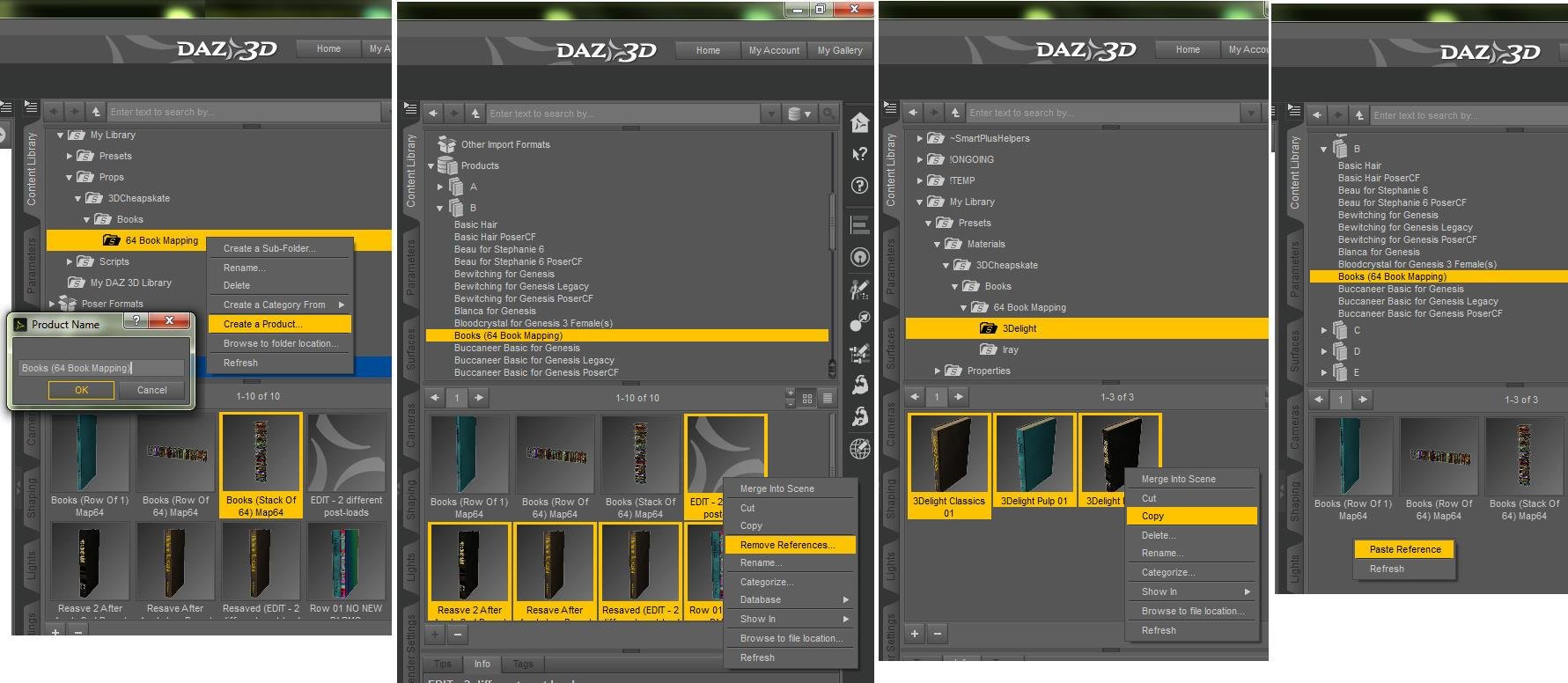
Task: Collapse the Materials folder in third panel
Action: pyautogui.click(x=938, y=244)
